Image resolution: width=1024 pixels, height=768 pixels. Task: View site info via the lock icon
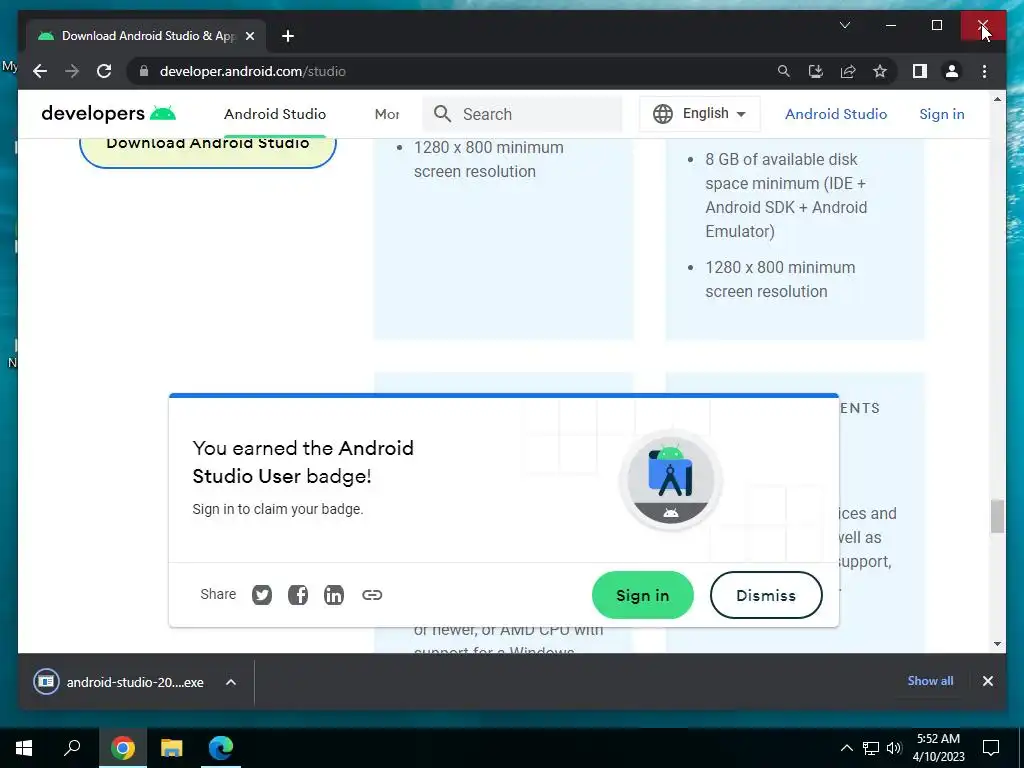click(144, 71)
